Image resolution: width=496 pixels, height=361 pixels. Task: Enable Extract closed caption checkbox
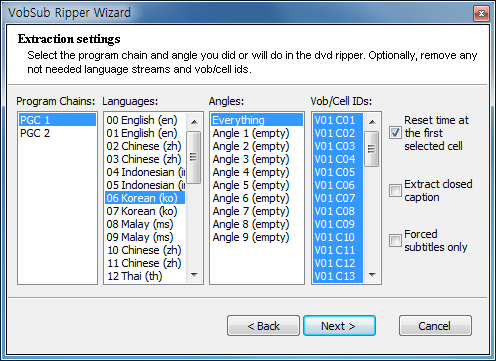coord(395,191)
